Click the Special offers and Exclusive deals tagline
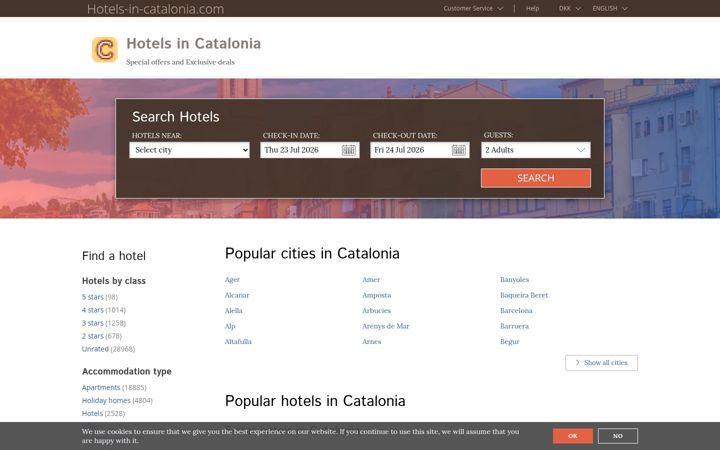Image resolution: width=720 pixels, height=450 pixels. tap(180, 62)
